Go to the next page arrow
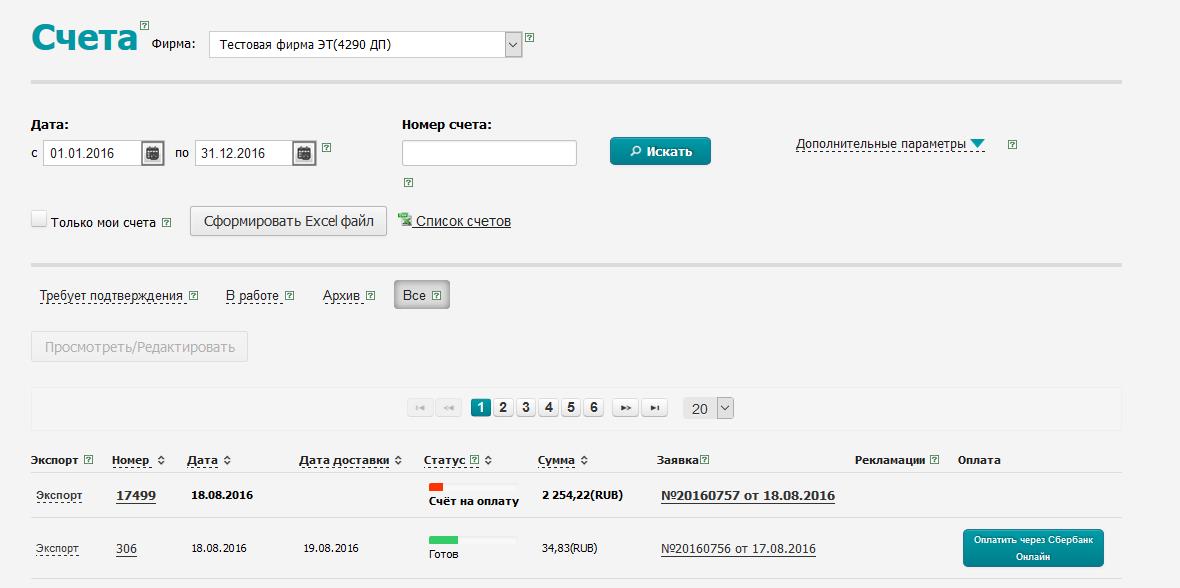This screenshot has width=1180, height=588. (x=625, y=408)
